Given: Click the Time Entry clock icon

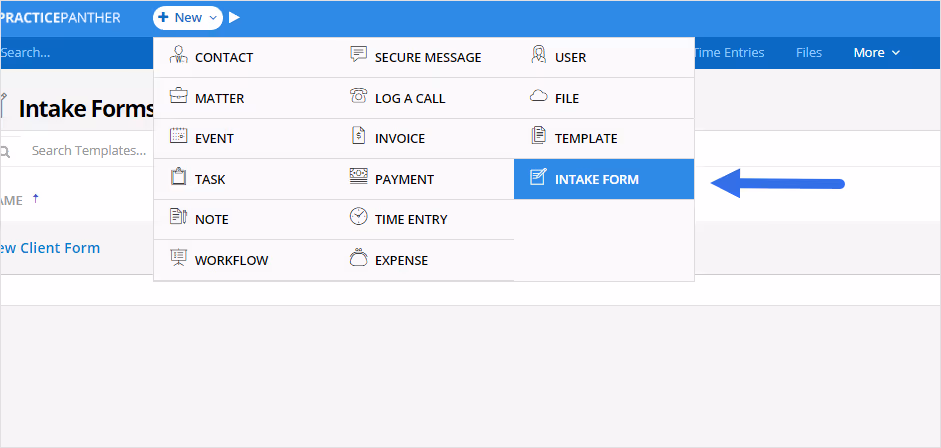Looking at the screenshot, I should click(x=358, y=216).
